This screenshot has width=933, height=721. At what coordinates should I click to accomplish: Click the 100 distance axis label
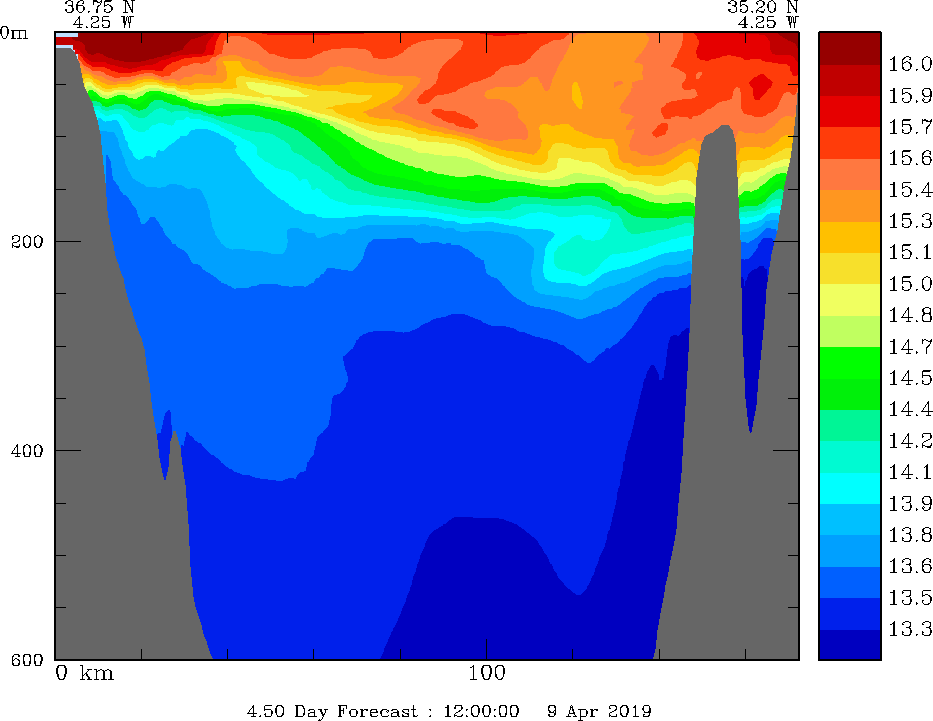(x=487, y=673)
